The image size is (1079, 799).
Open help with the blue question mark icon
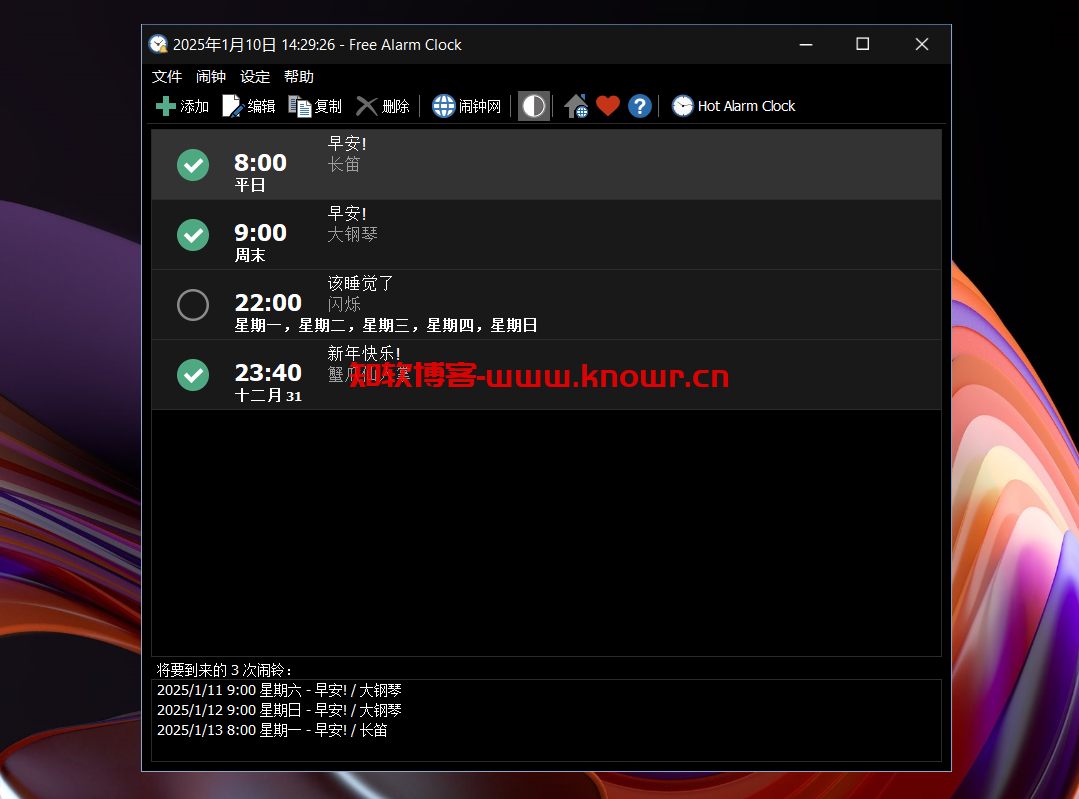coord(639,106)
